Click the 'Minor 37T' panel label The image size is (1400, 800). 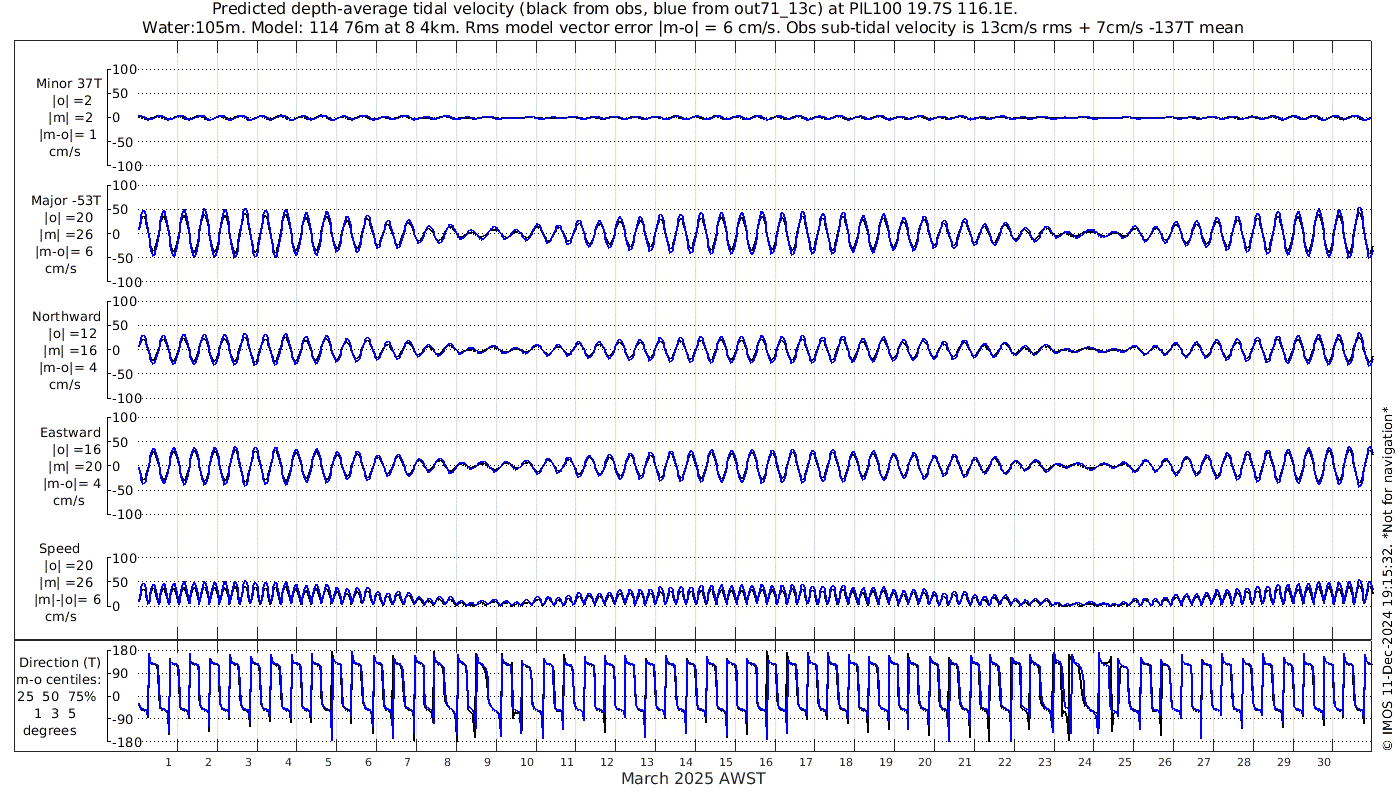[69, 84]
